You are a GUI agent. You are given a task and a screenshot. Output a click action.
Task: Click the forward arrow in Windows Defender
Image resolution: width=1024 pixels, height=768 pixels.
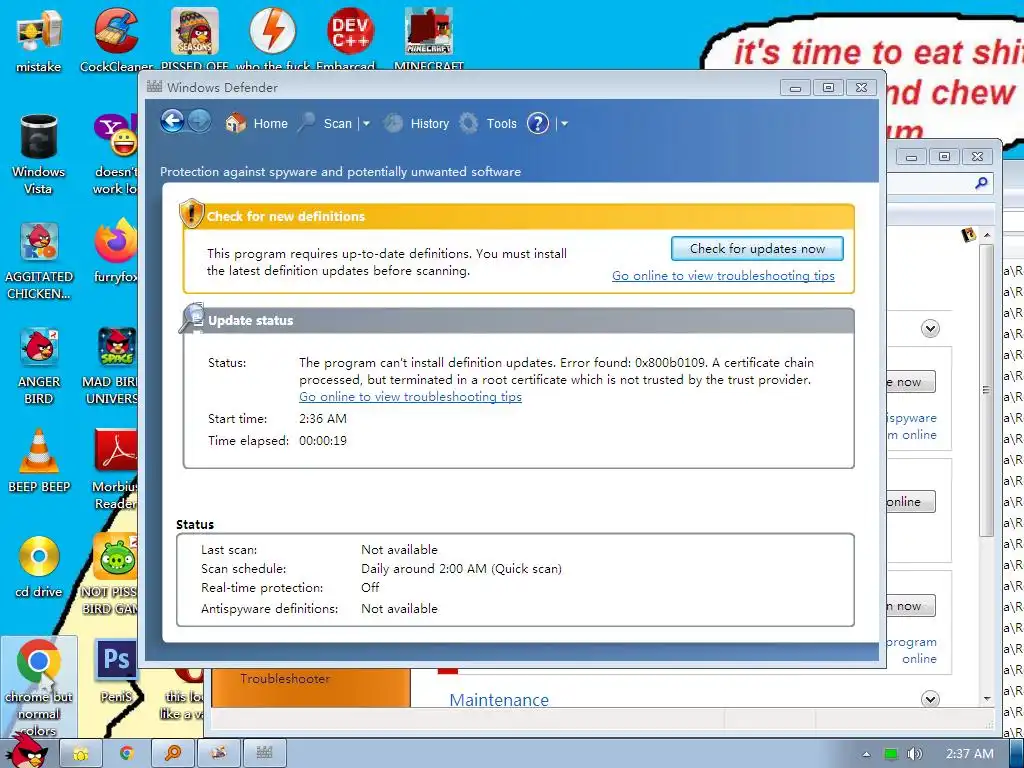[199, 121]
